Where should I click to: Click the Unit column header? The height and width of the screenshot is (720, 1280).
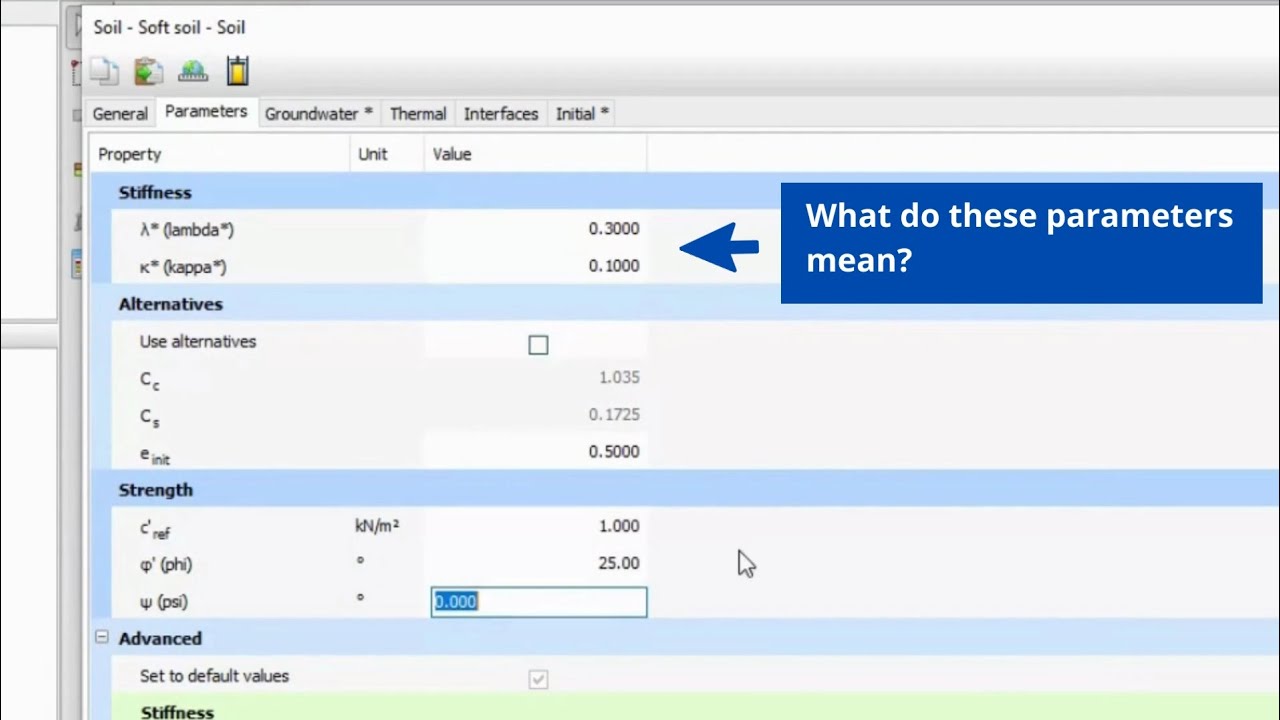point(388,154)
